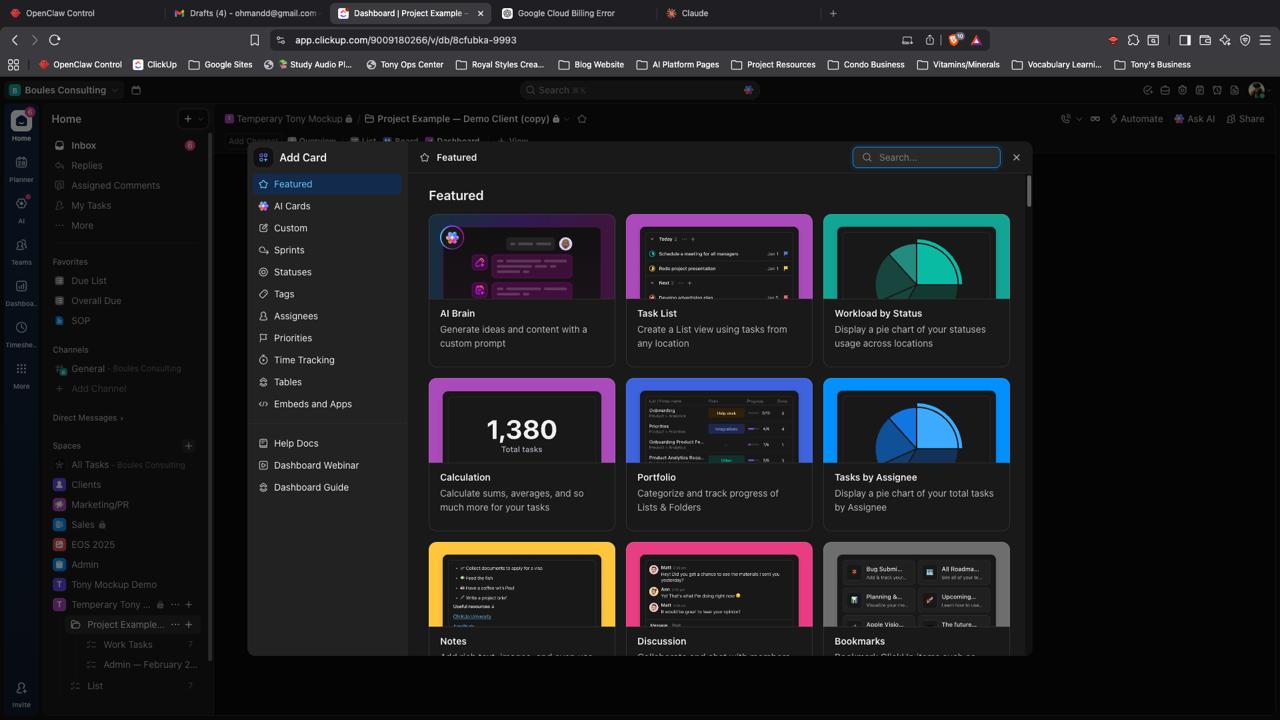Add the Workload by Status card
1280x720 pixels.
915,290
